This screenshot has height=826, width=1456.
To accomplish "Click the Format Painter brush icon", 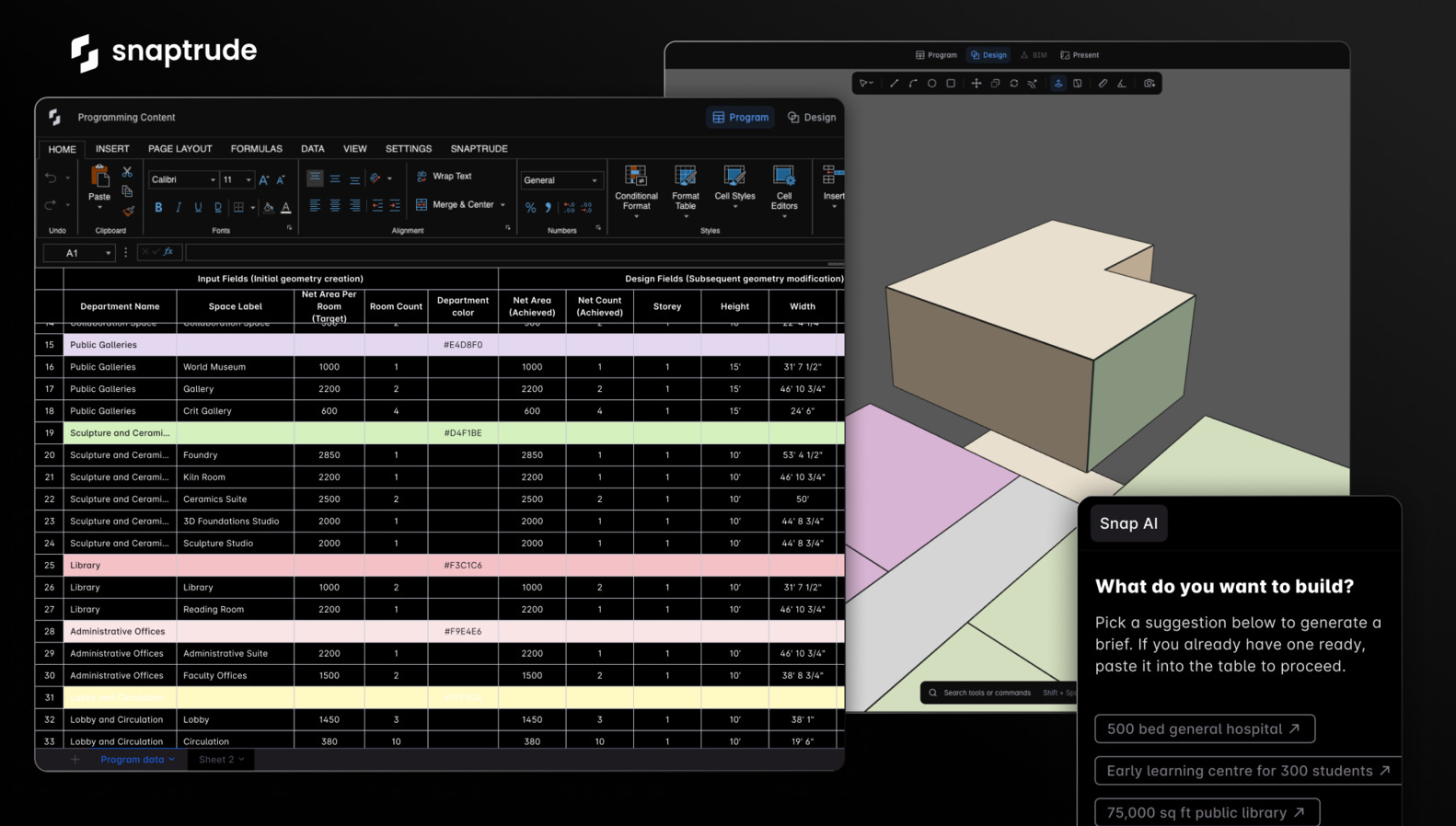I will point(128,212).
